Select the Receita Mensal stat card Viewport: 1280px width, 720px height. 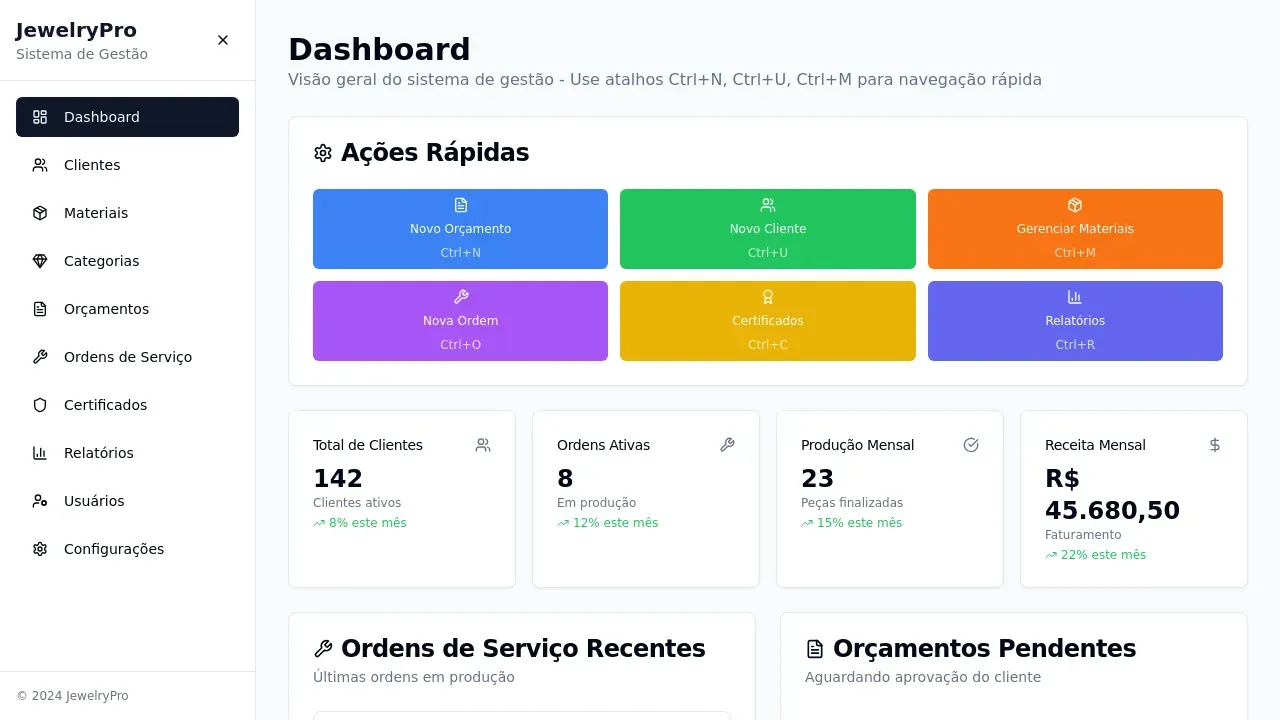tap(1133, 499)
